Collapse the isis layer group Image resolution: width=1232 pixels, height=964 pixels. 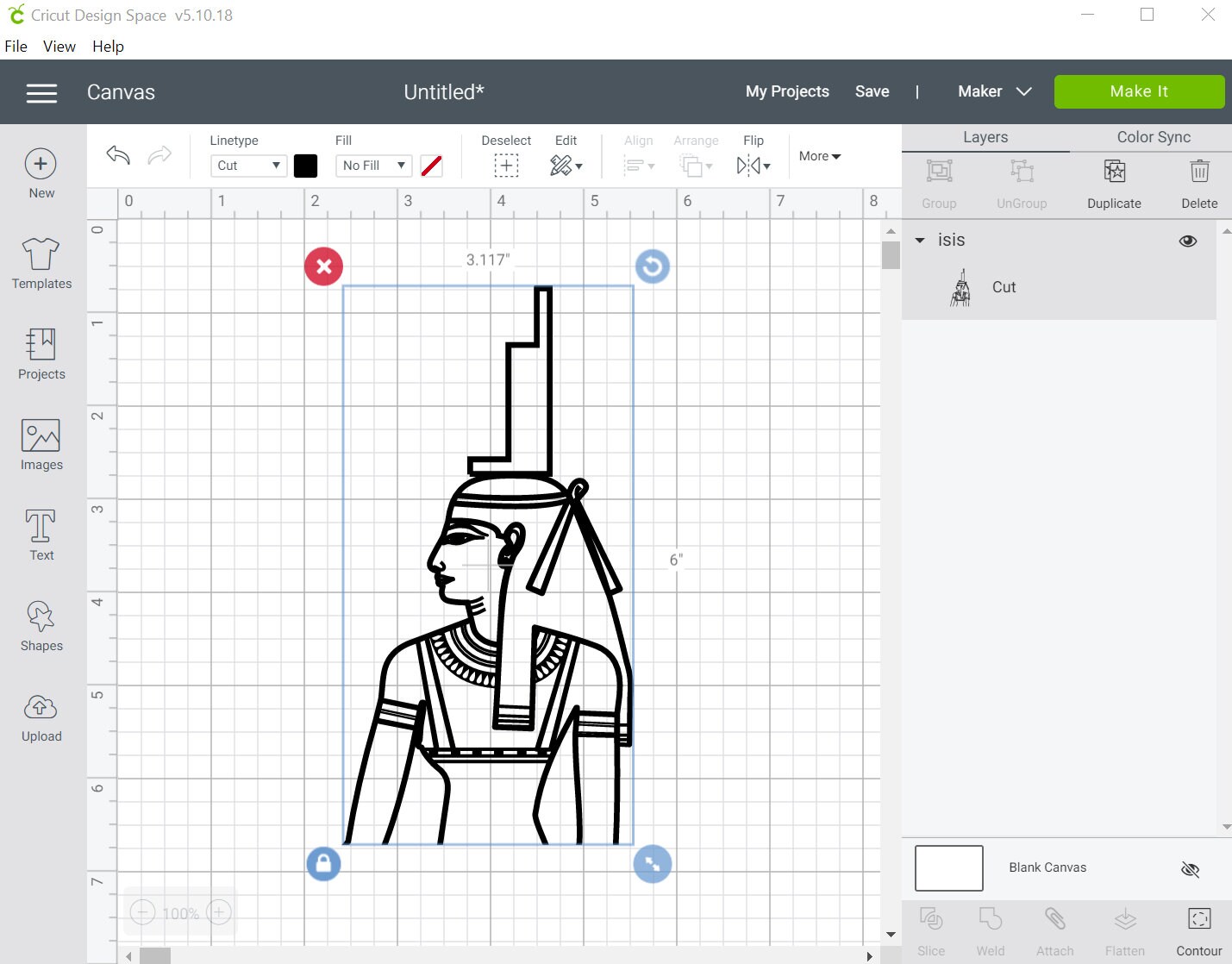tap(918, 241)
